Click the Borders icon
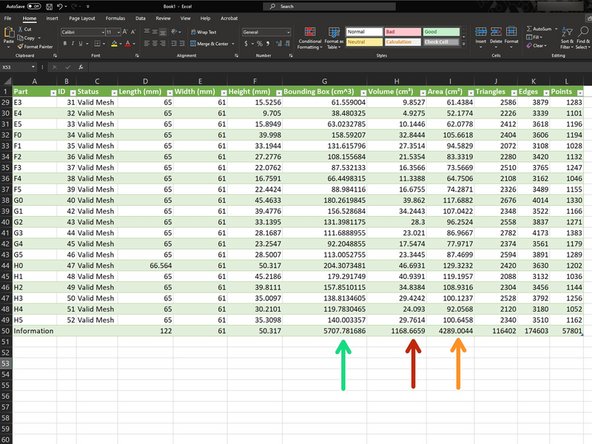Screen dimensions: 592x444 [97, 44]
